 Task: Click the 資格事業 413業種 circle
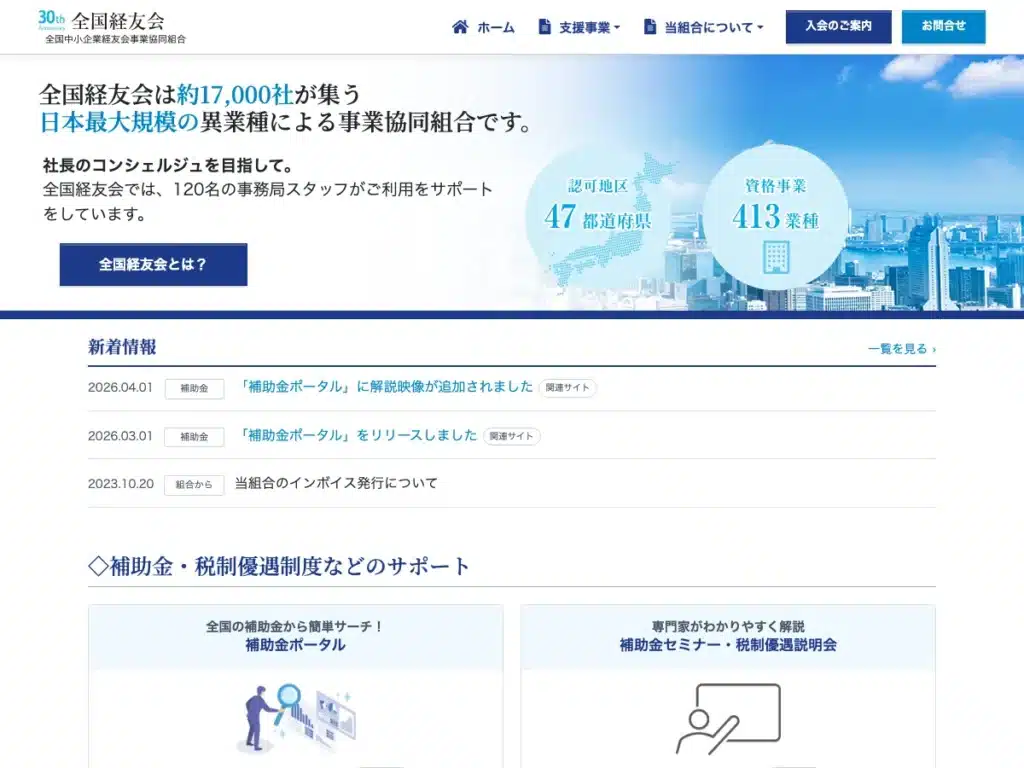click(775, 217)
